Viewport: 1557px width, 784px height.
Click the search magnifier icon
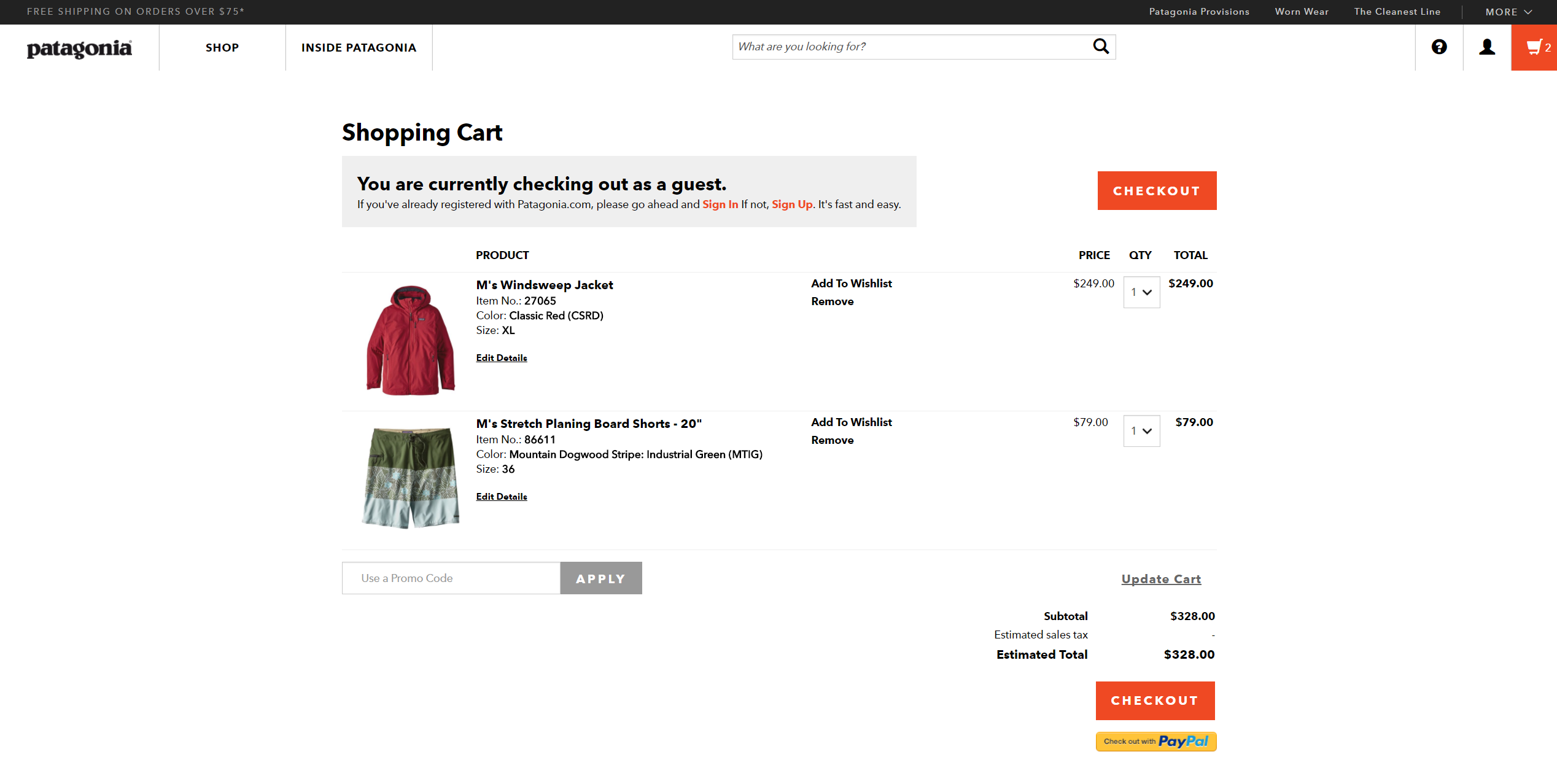point(1101,47)
